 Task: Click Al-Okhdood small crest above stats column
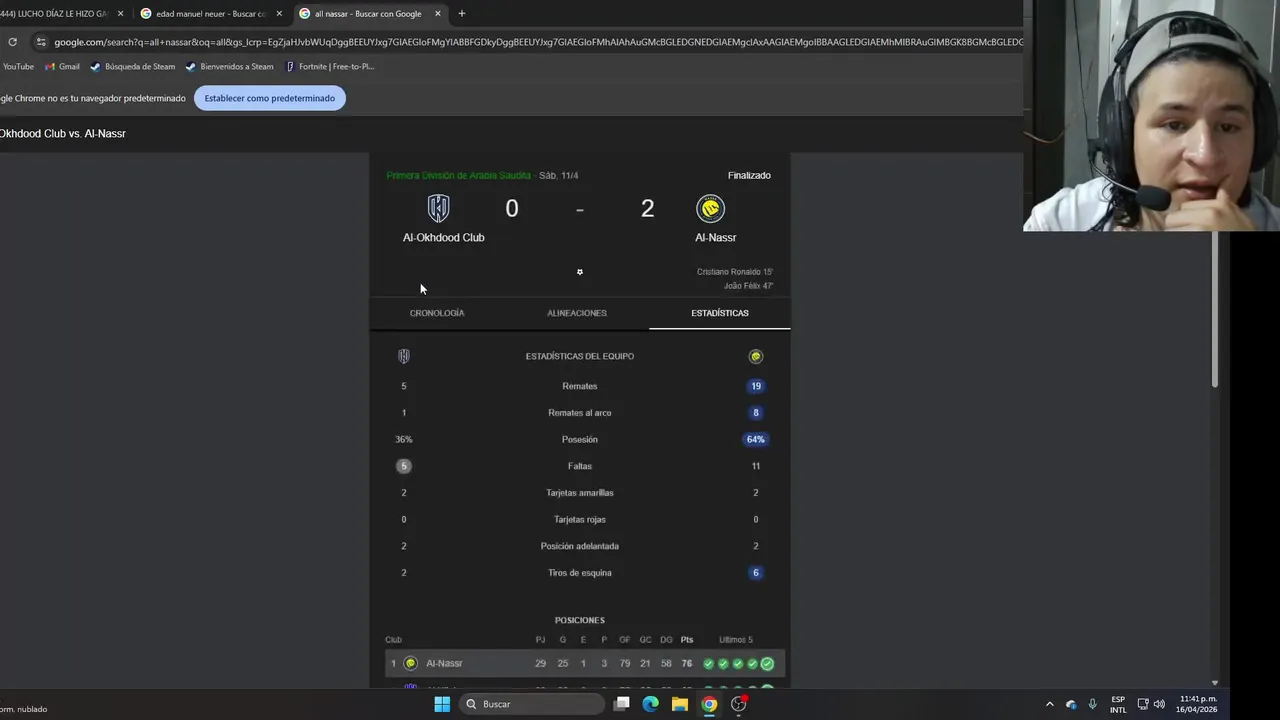pyautogui.click(x=404, y=356)
